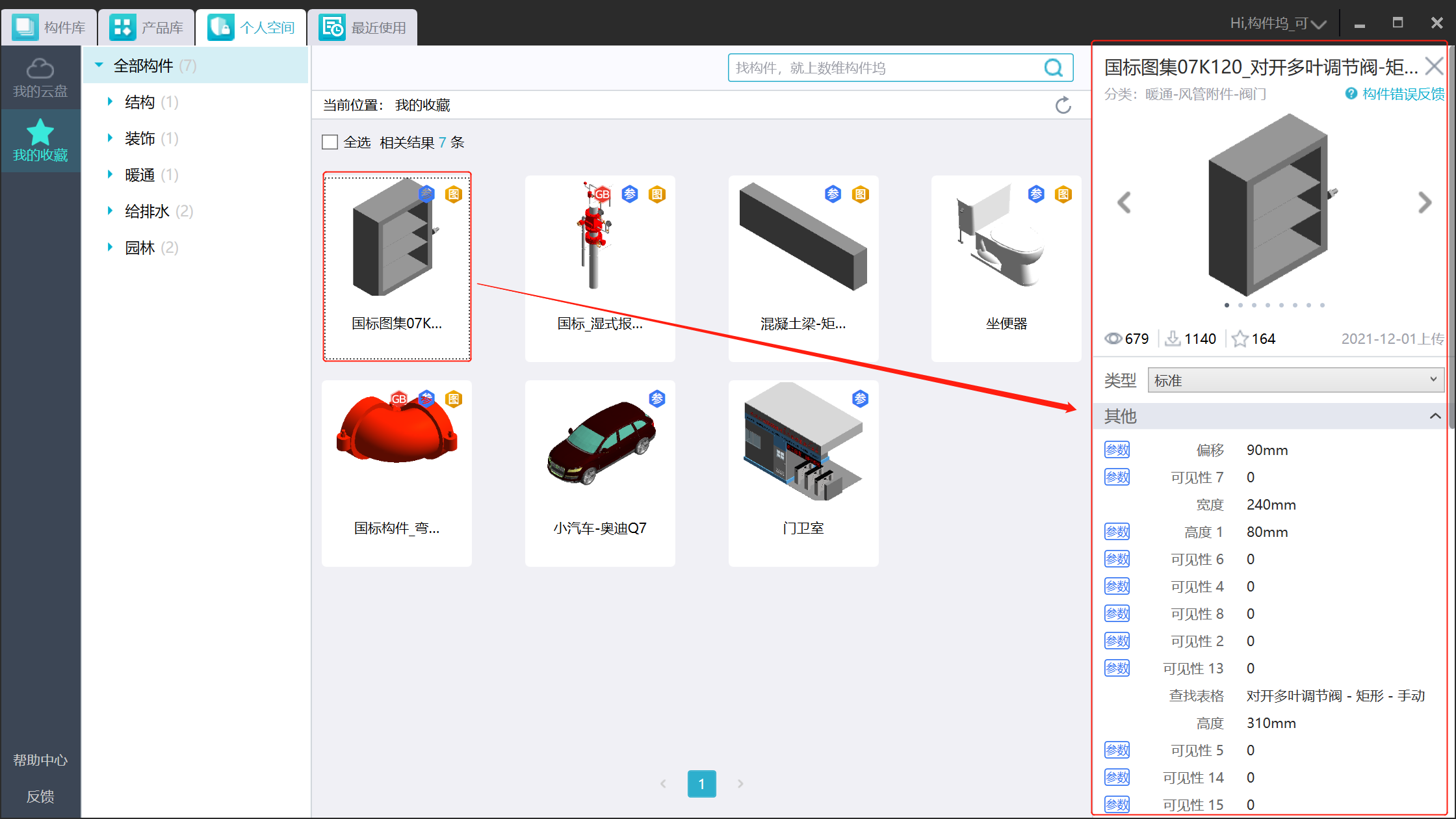This screenshot has width=1456, height=819.
Task: Collapse the 其他 properties section
Action: [x=1435, y=416]
